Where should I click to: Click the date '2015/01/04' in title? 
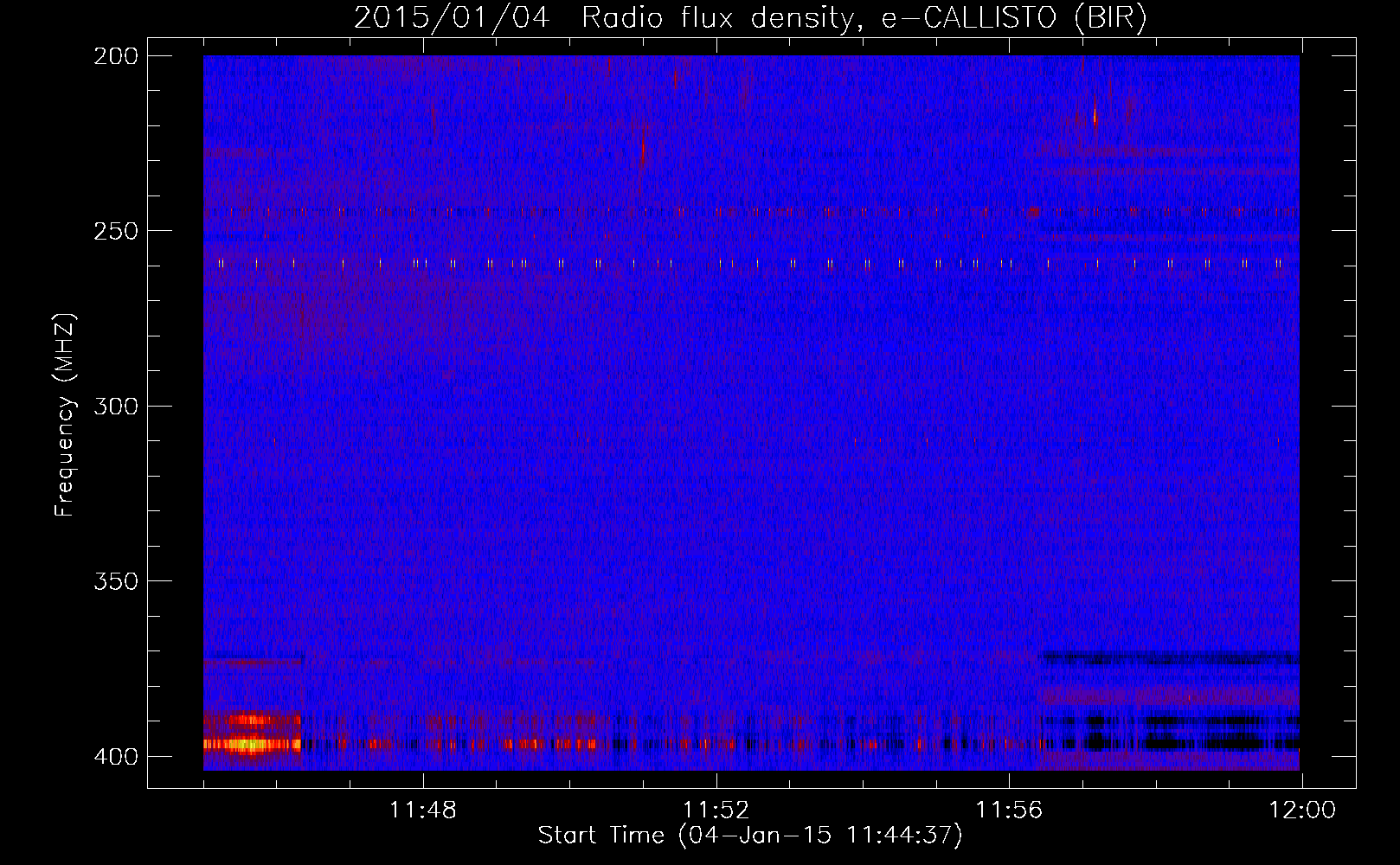452,18
